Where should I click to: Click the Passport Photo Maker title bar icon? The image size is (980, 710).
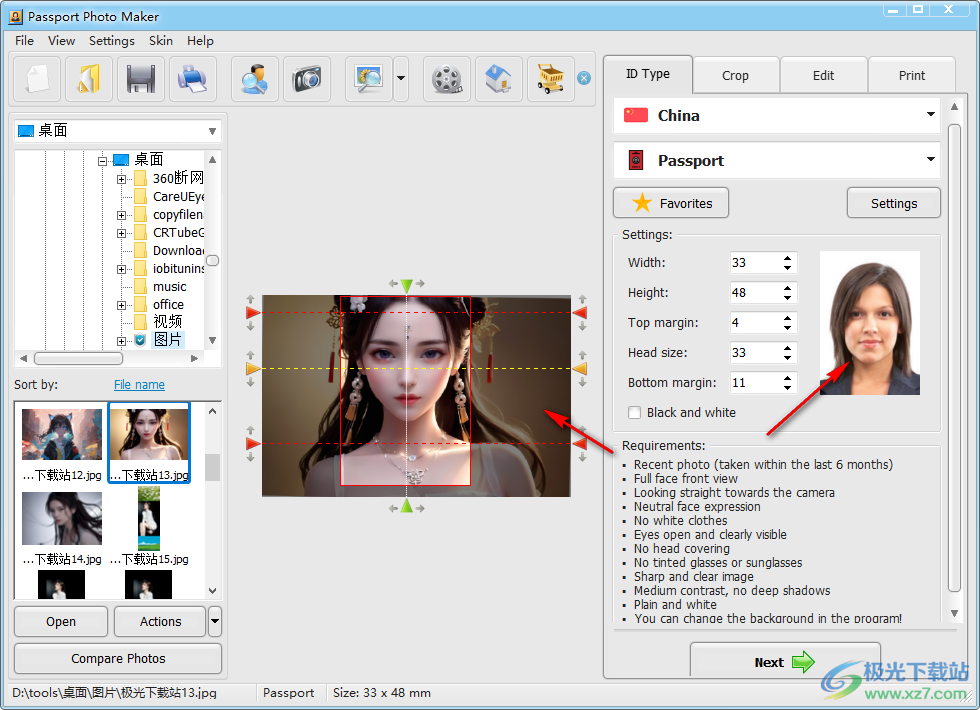point(16,16)
